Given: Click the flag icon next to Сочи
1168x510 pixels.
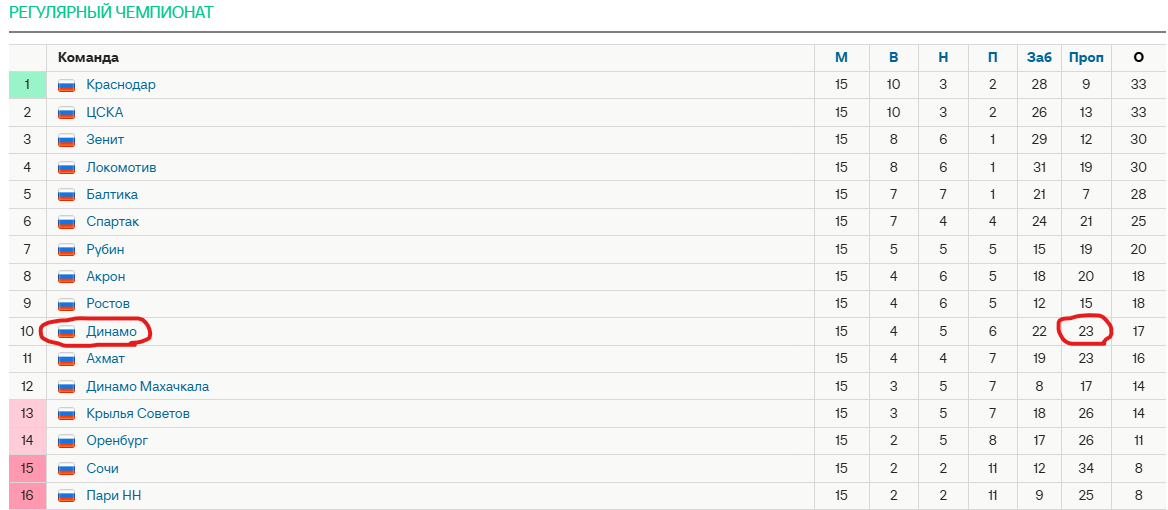Looking at the screenshot, I should [x=67, y=469].
